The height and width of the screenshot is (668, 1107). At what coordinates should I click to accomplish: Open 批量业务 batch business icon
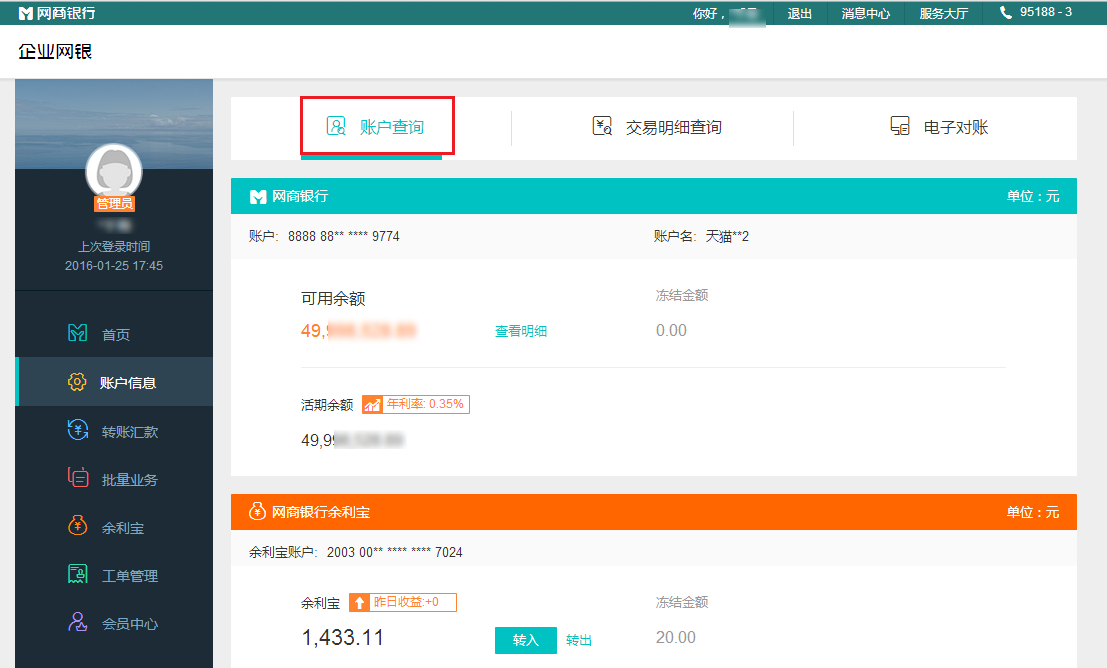pos(76,478)
